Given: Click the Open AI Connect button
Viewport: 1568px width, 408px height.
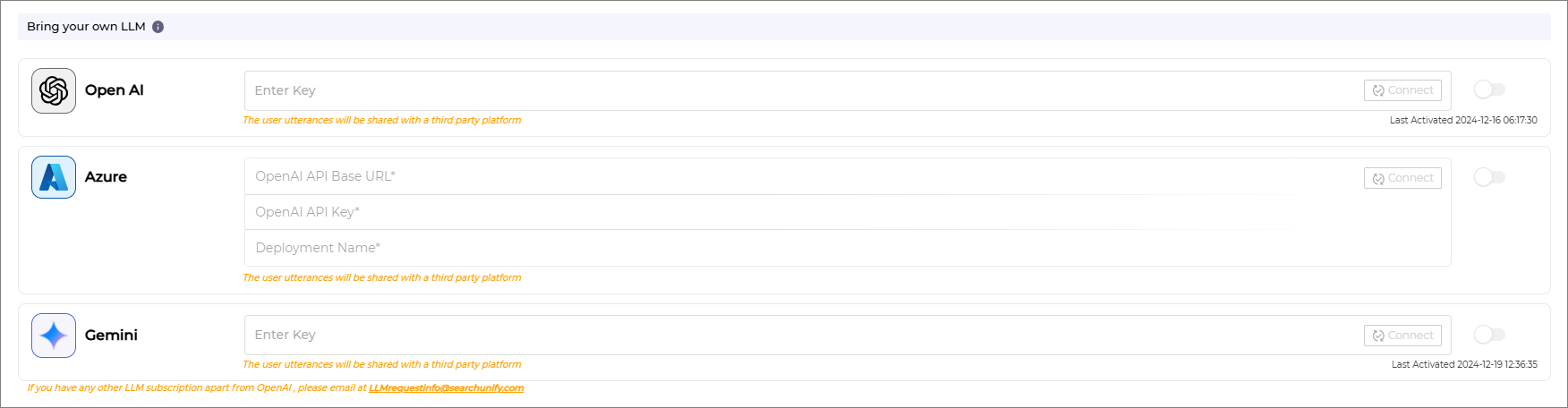Looking at the screenshot, I should coord(1402,90).
